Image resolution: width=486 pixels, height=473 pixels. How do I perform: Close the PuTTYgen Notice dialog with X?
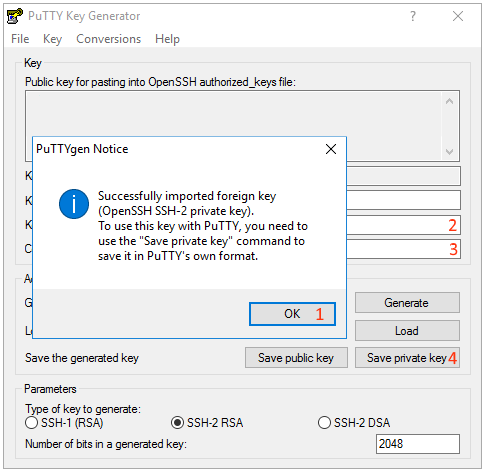coord(331,149)
